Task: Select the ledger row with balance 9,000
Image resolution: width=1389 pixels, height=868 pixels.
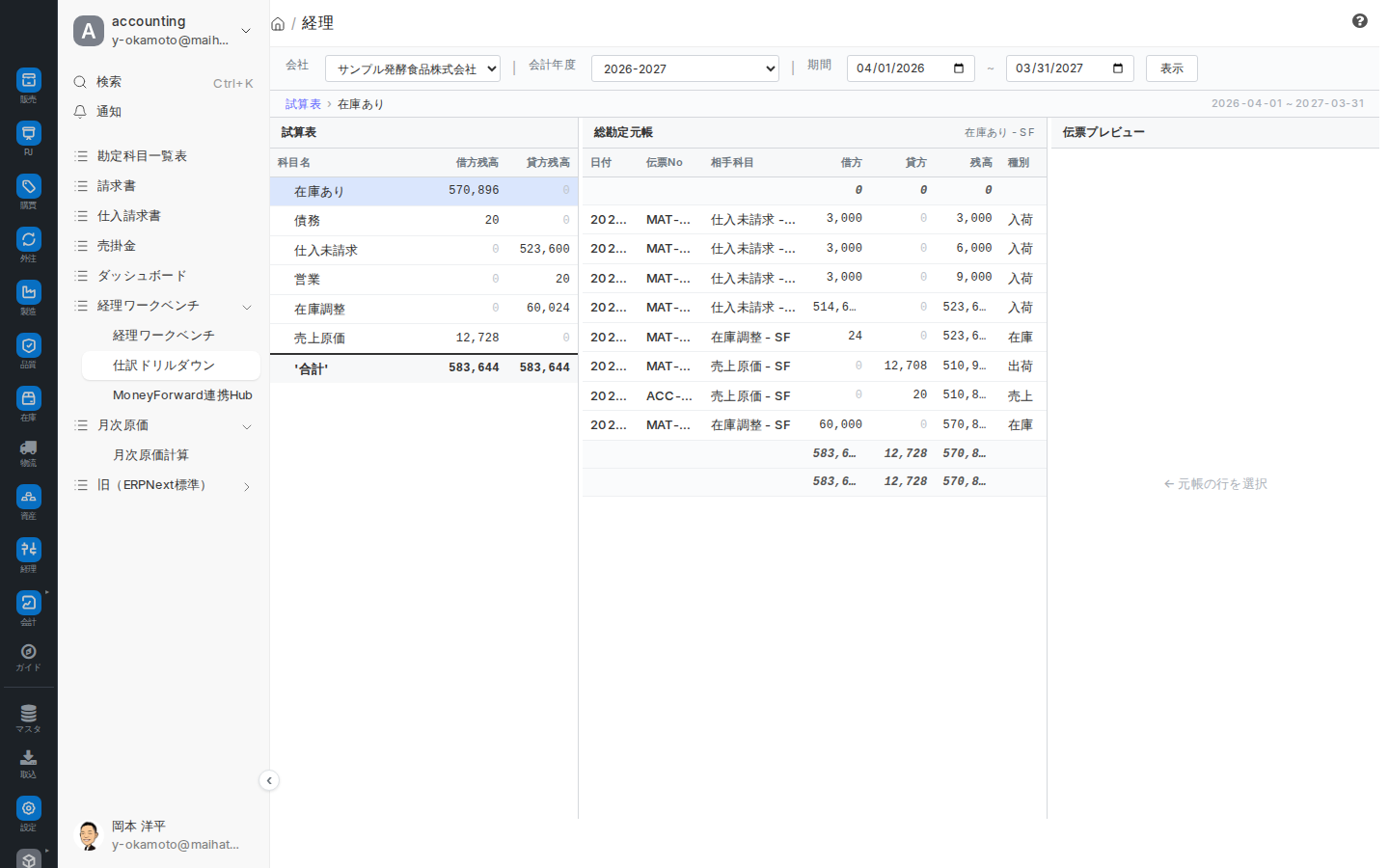Action: (814, 279)
